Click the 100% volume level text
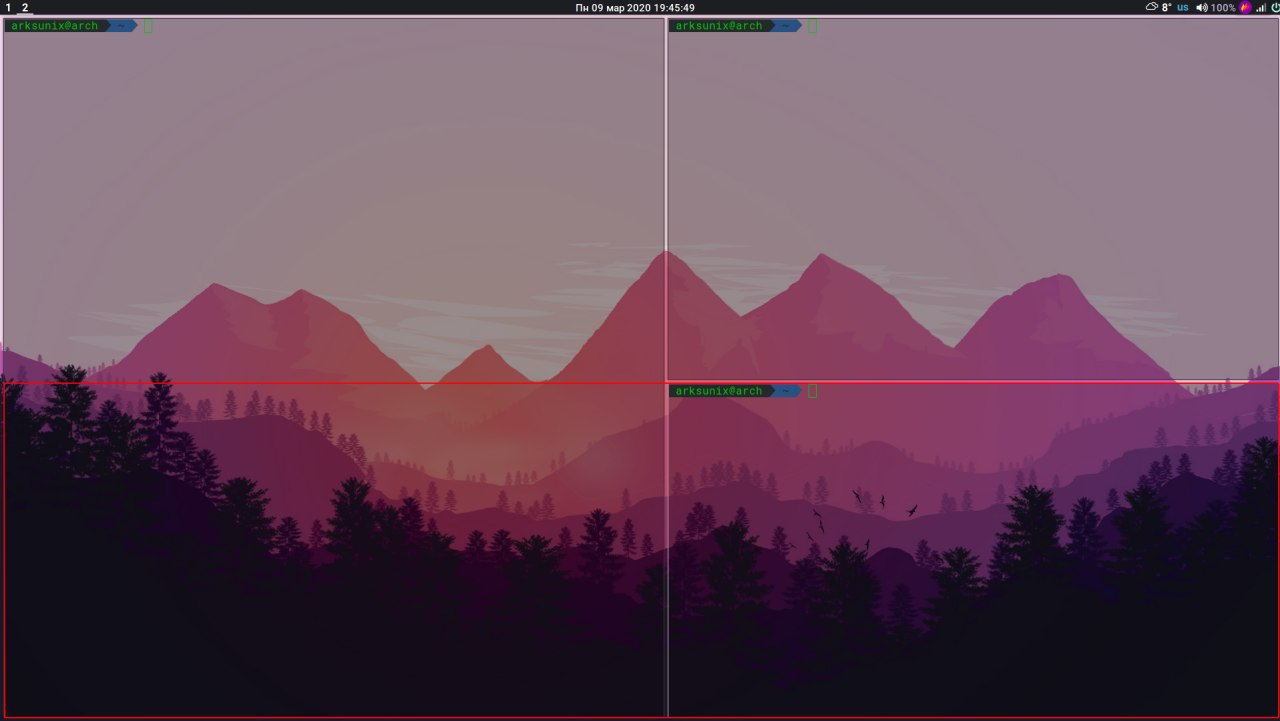1280x721 pixels. click(1224, 7)
